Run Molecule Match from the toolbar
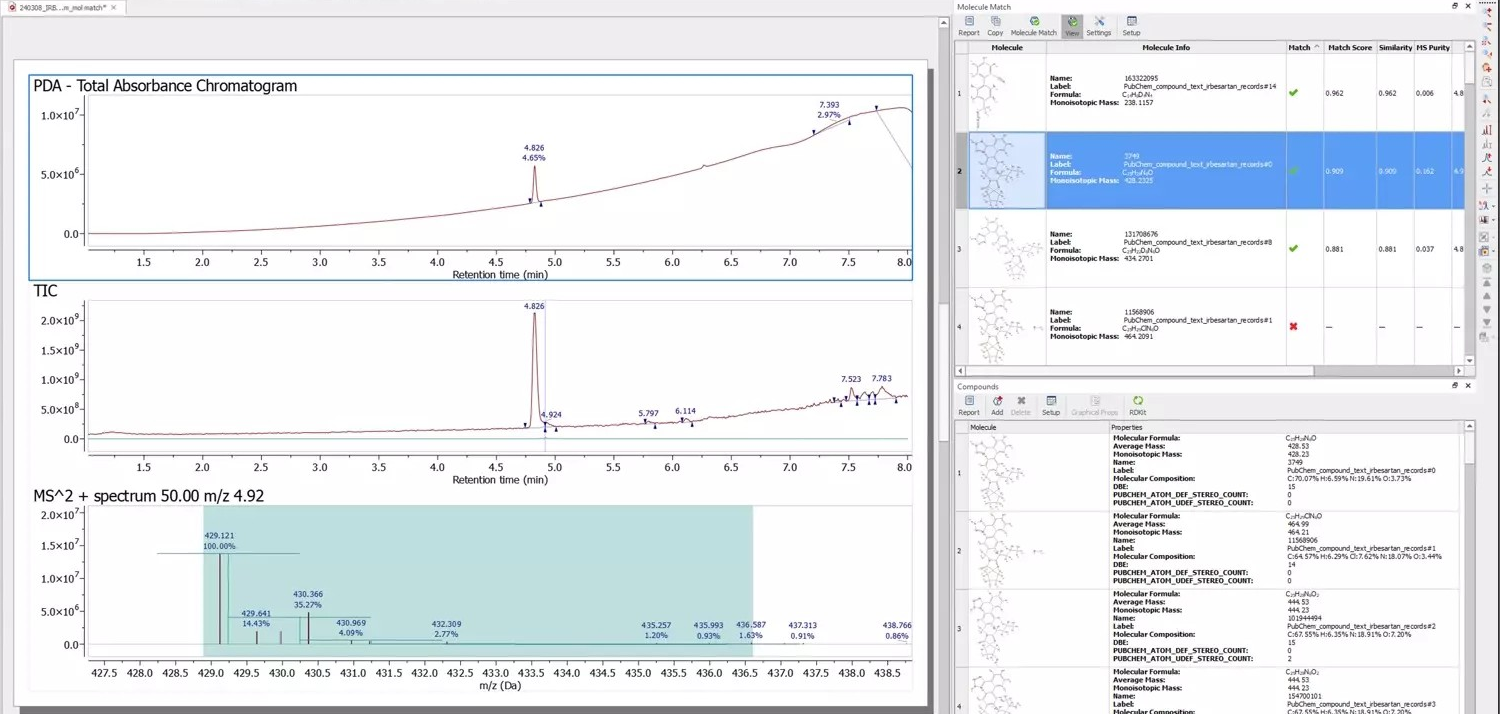This screenshot has width=1500, height=714. click(1033, 25)
